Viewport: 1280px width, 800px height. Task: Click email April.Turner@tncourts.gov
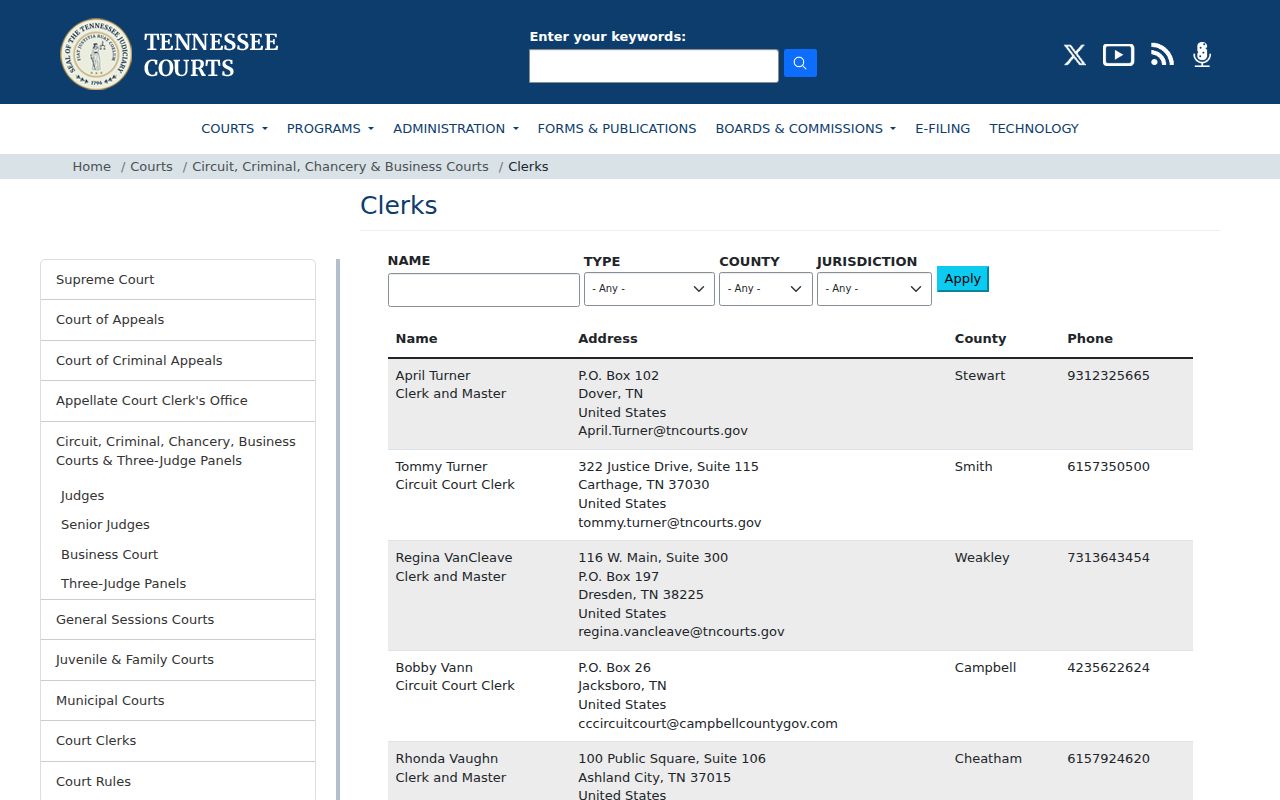coord(663,431)
